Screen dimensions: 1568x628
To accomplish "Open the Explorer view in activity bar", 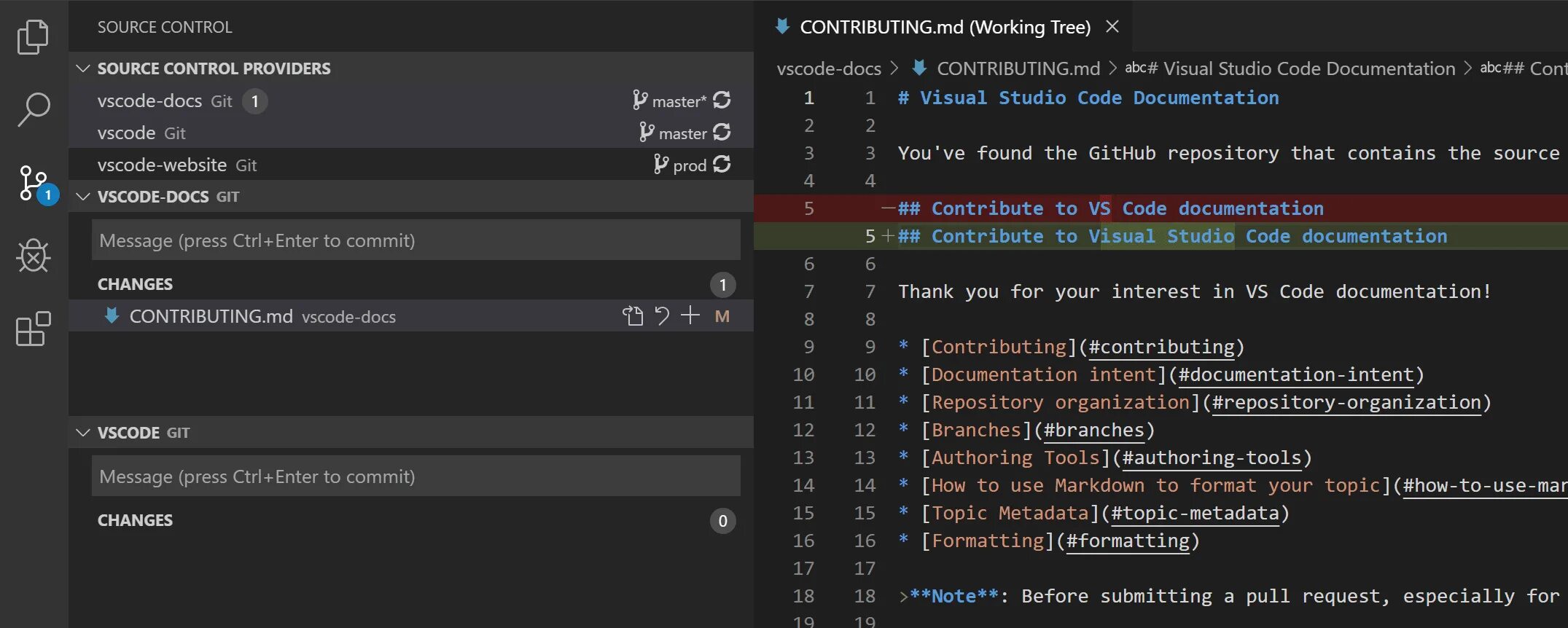I will click(x=33, y=37).
